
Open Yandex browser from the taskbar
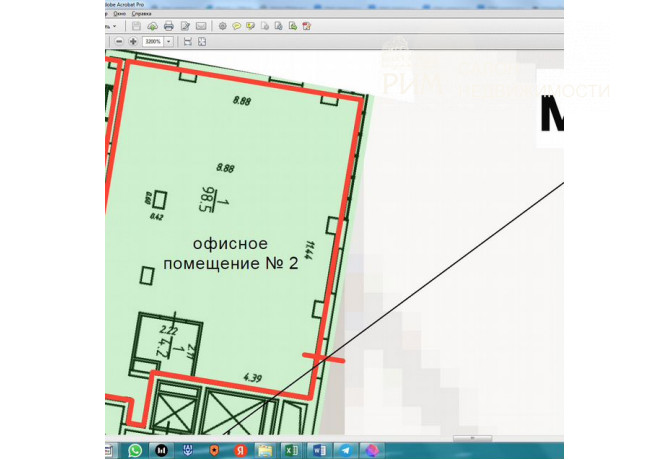point(239,451)
